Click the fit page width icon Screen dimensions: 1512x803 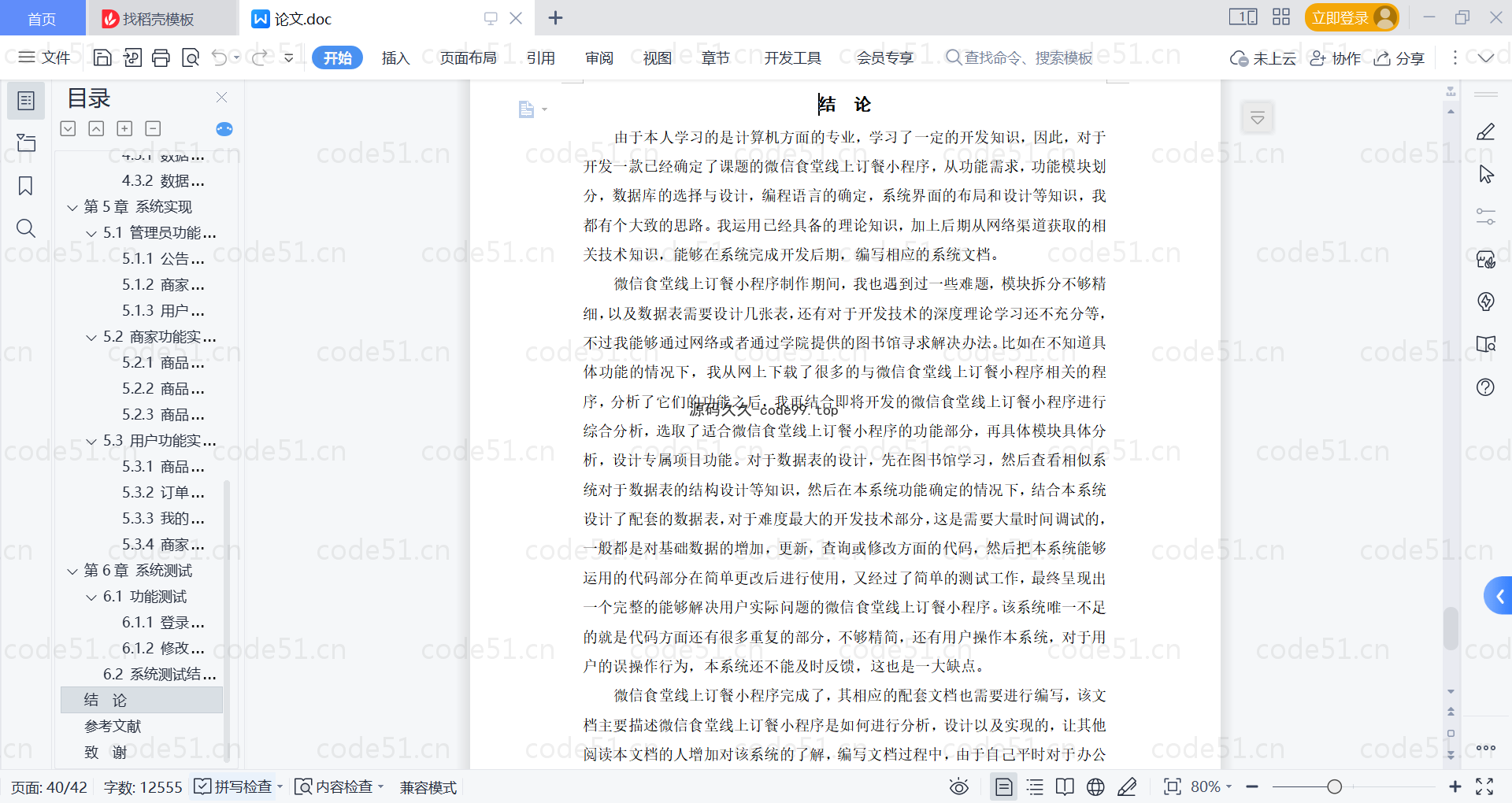(1172, 786)
